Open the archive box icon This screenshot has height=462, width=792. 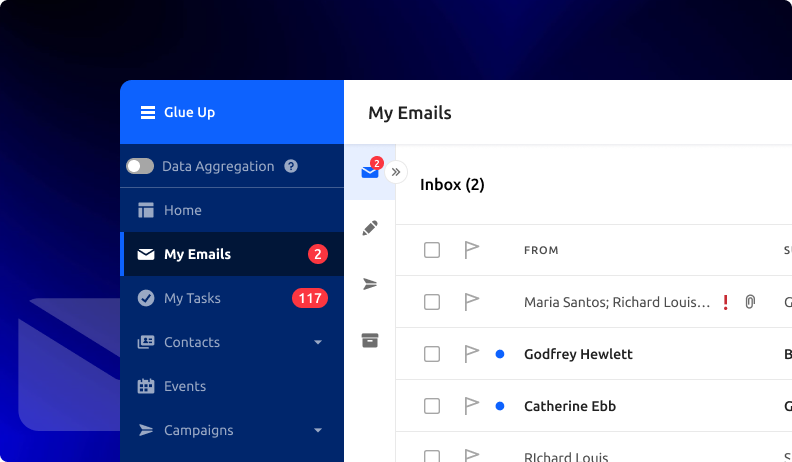coord(370,340)
